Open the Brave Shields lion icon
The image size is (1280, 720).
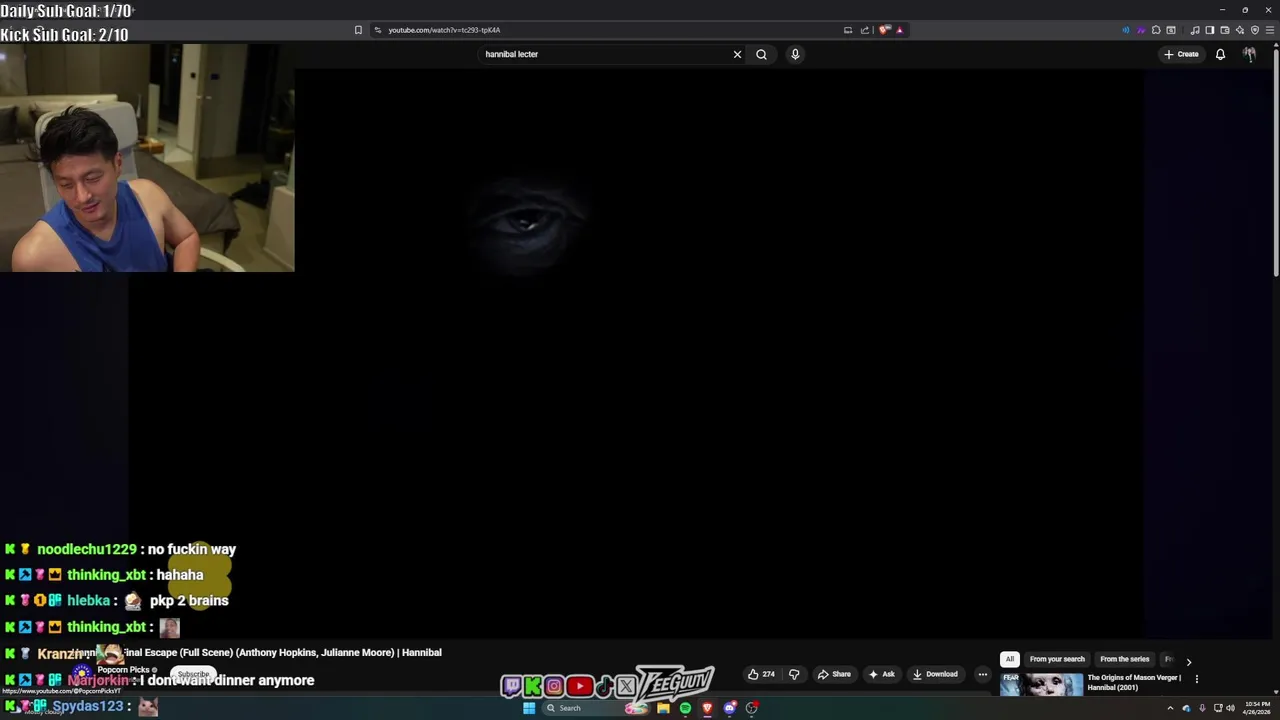[x=884, y=30]
